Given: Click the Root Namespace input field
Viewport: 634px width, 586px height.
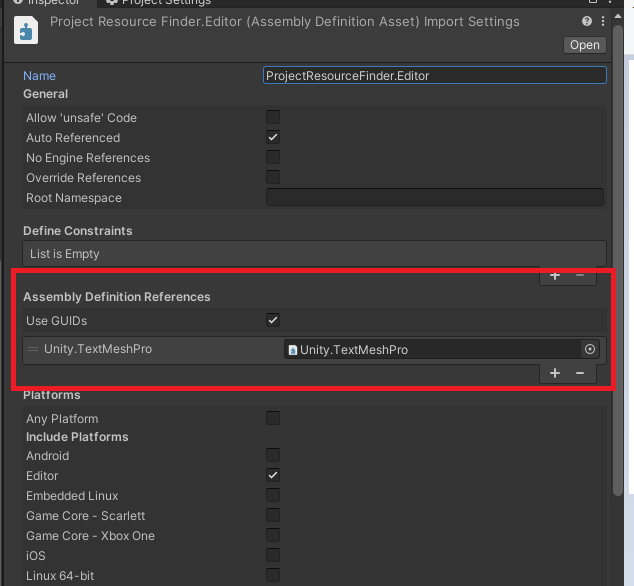Looking at the screenshot, I should point(435,197).
